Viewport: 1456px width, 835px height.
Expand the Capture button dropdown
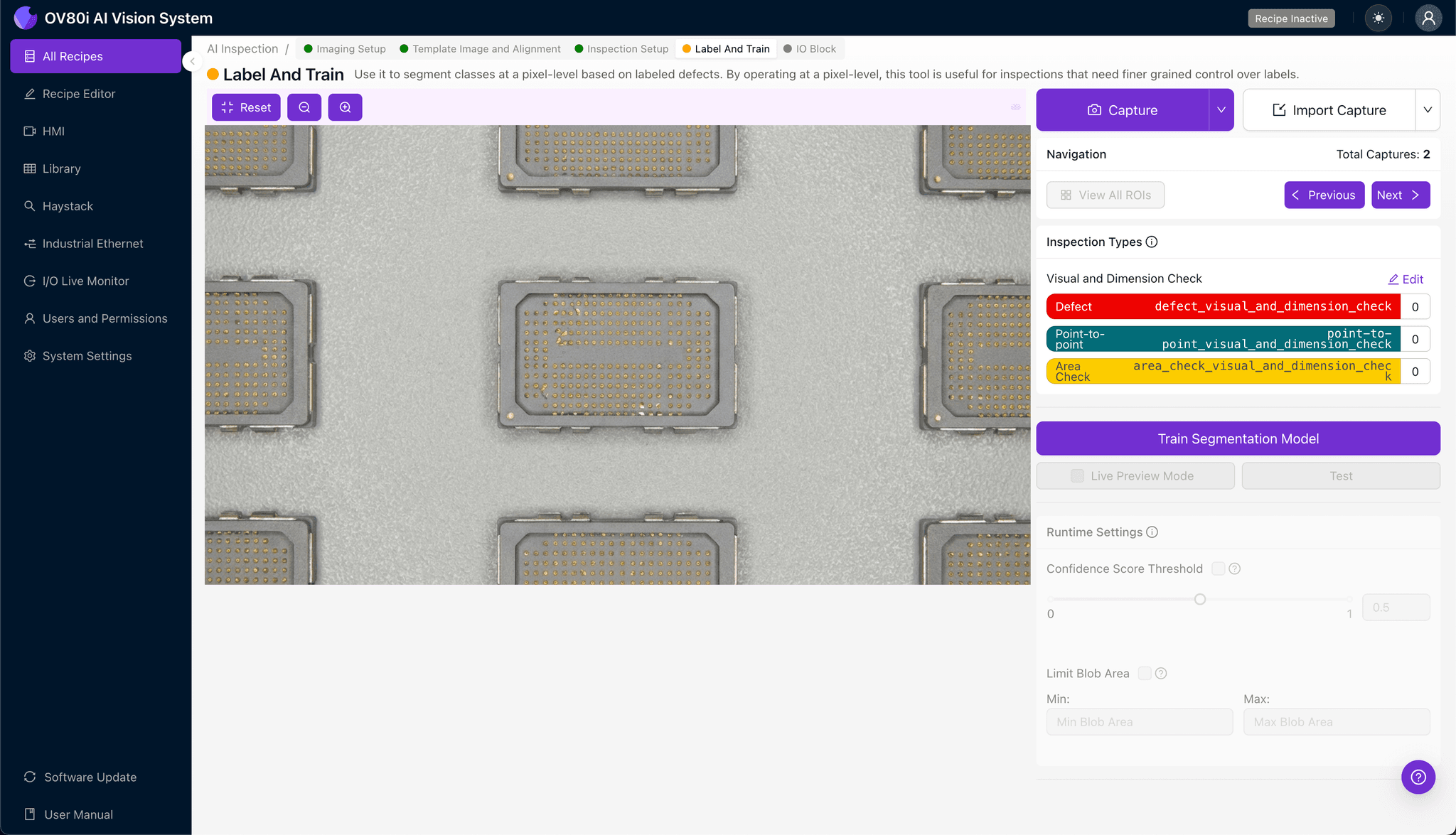point(1221,109)
